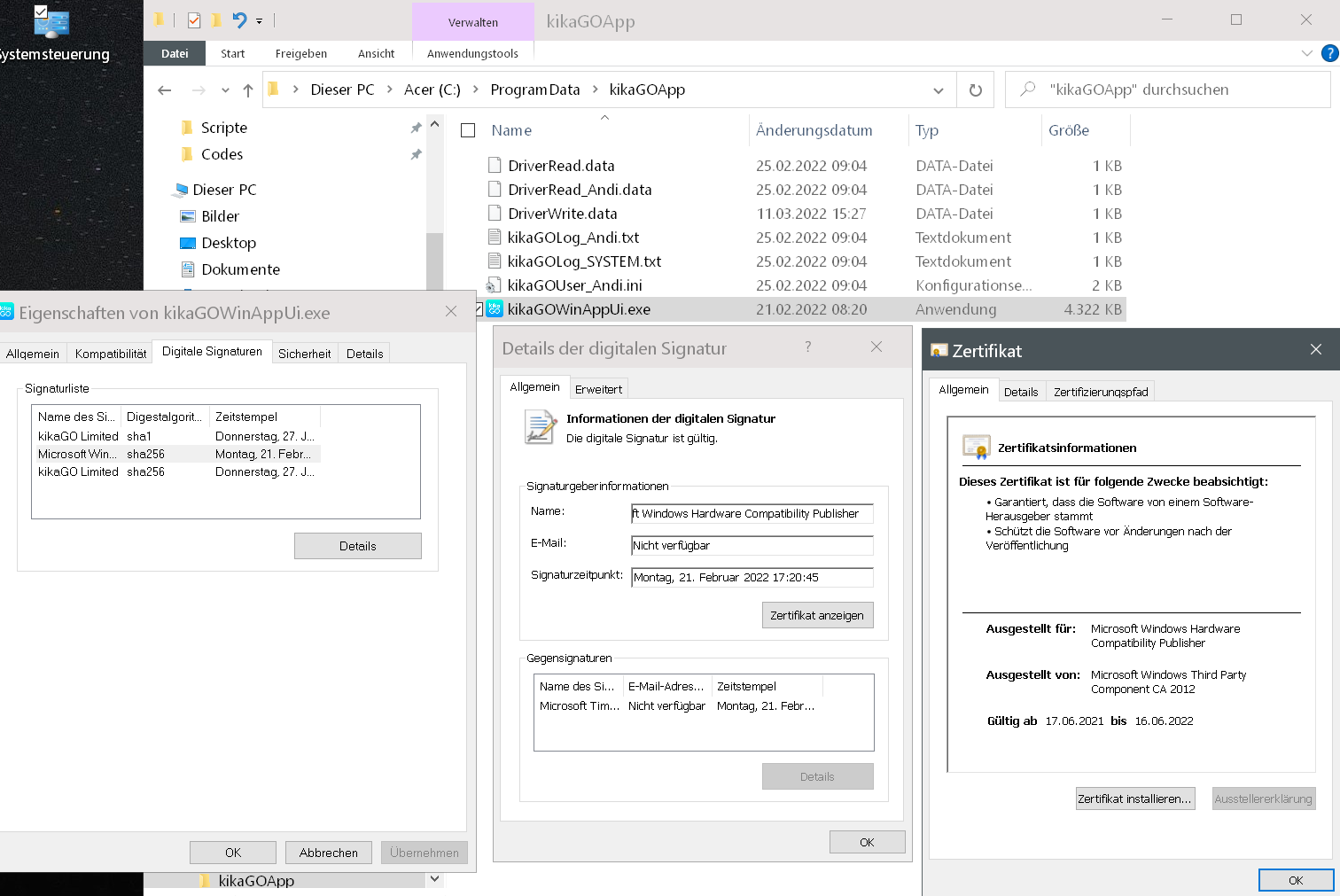Click the undo icon in quick access toolbar
This screenshot has width=1340, height=896.
coord(239,19)
